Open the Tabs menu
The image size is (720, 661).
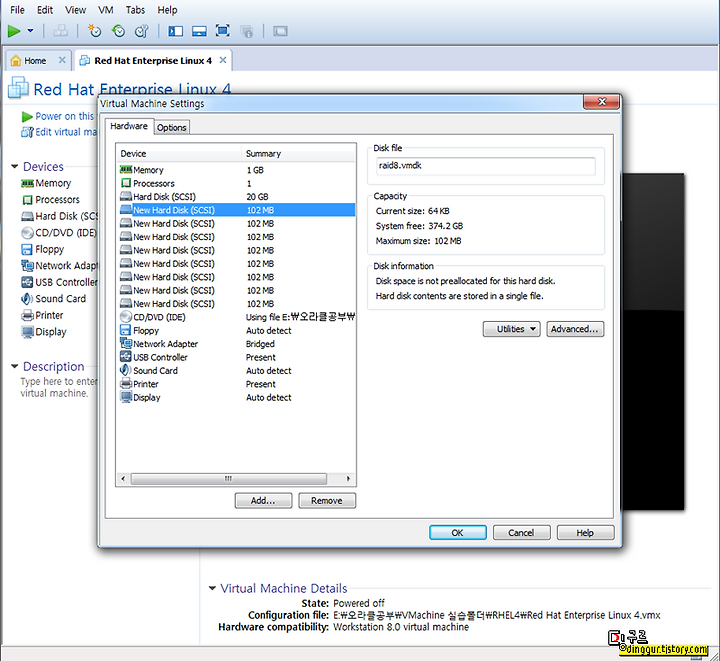click(x=135, y=10)
